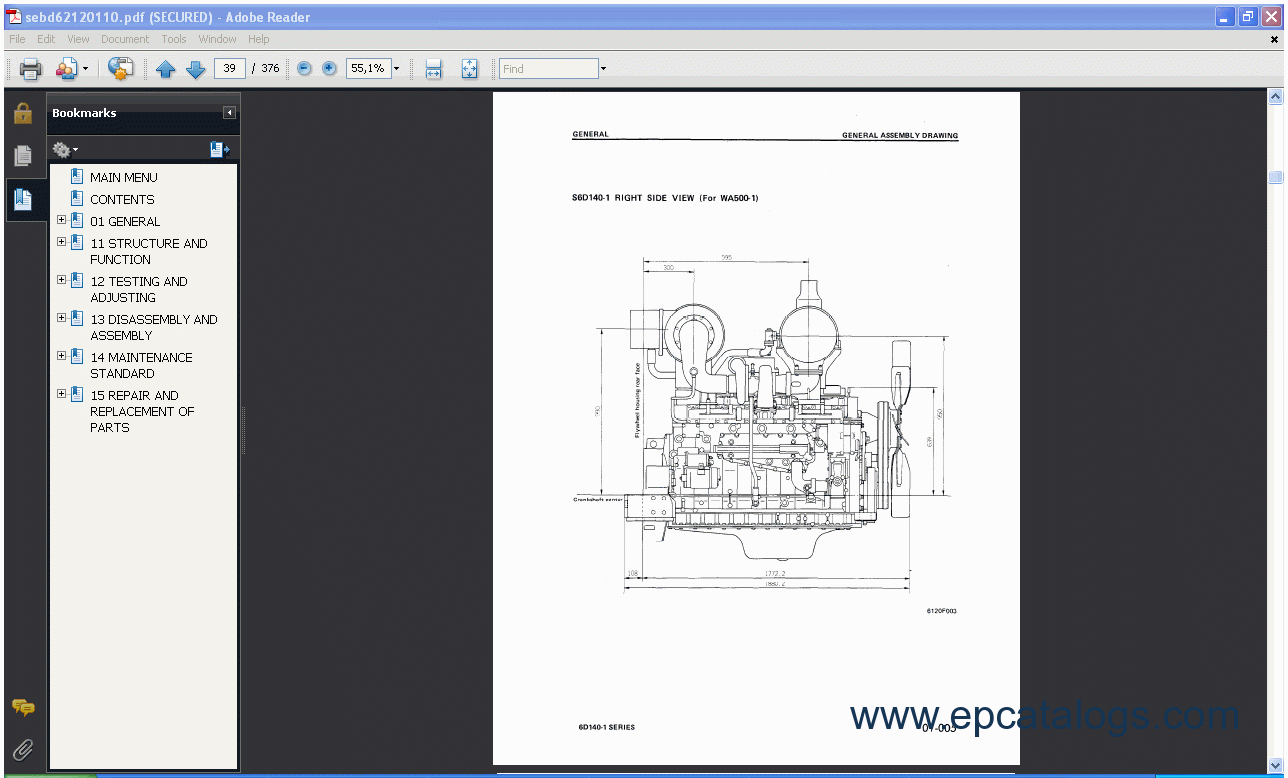
Task: Zoom out with the minus button
Action: tap(304, 69)
